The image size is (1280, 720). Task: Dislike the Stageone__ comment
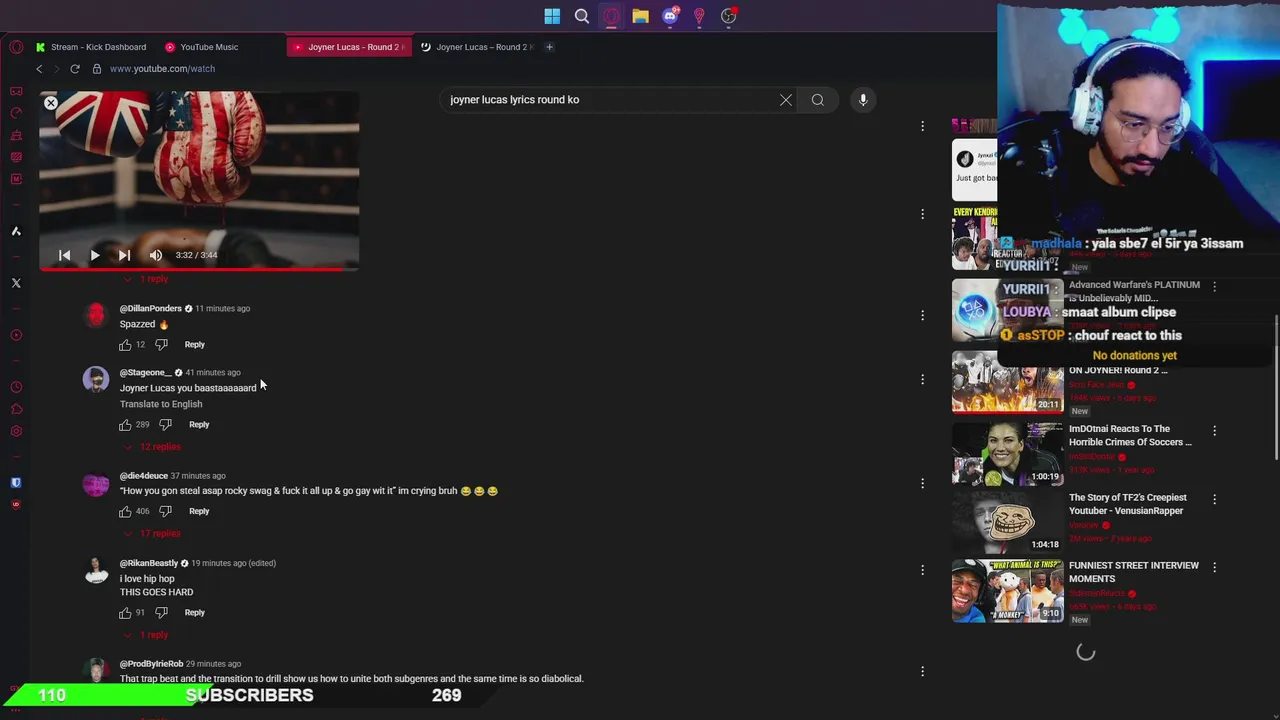point(165,425)
